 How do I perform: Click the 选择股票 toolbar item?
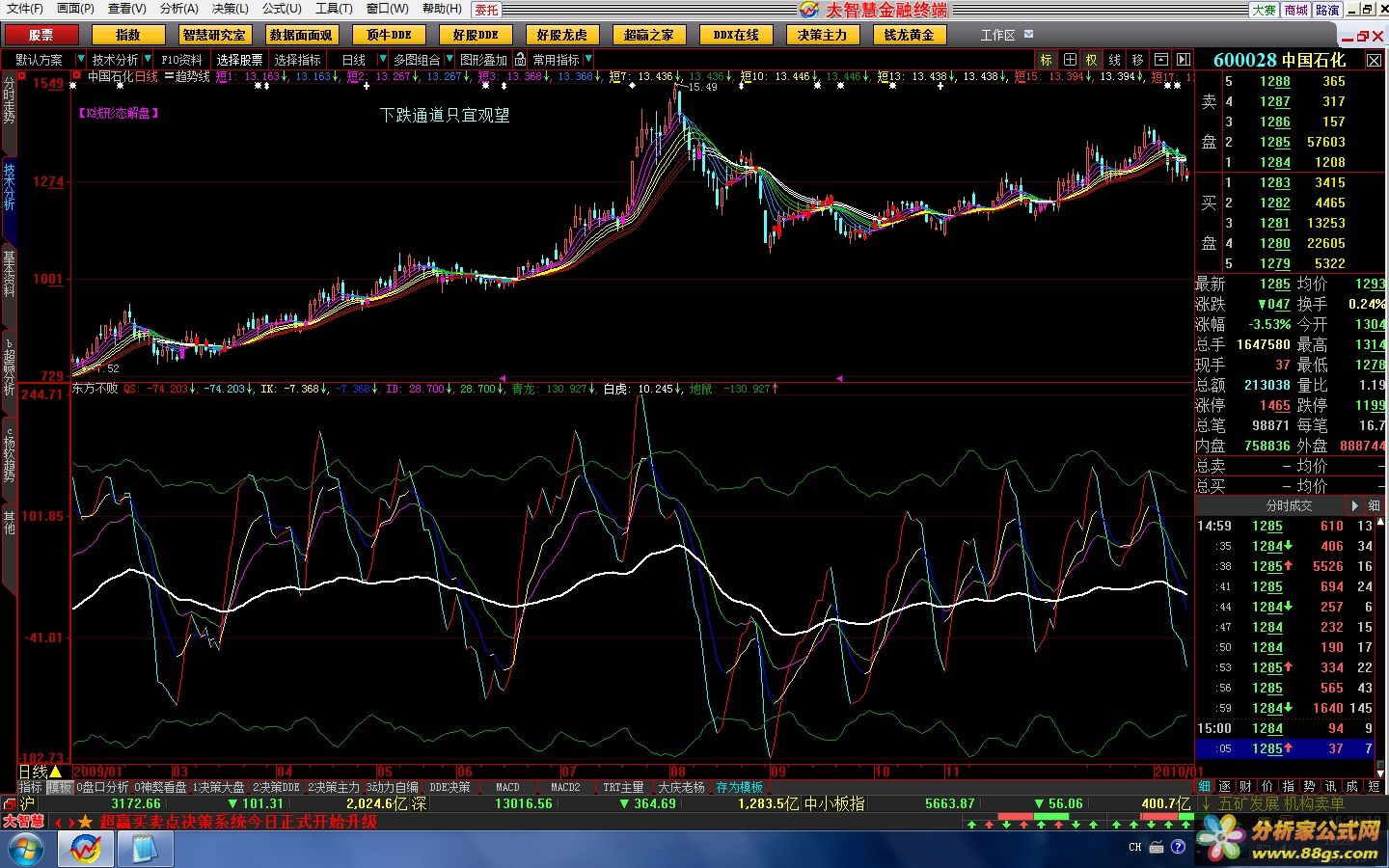tap(239, 60)
